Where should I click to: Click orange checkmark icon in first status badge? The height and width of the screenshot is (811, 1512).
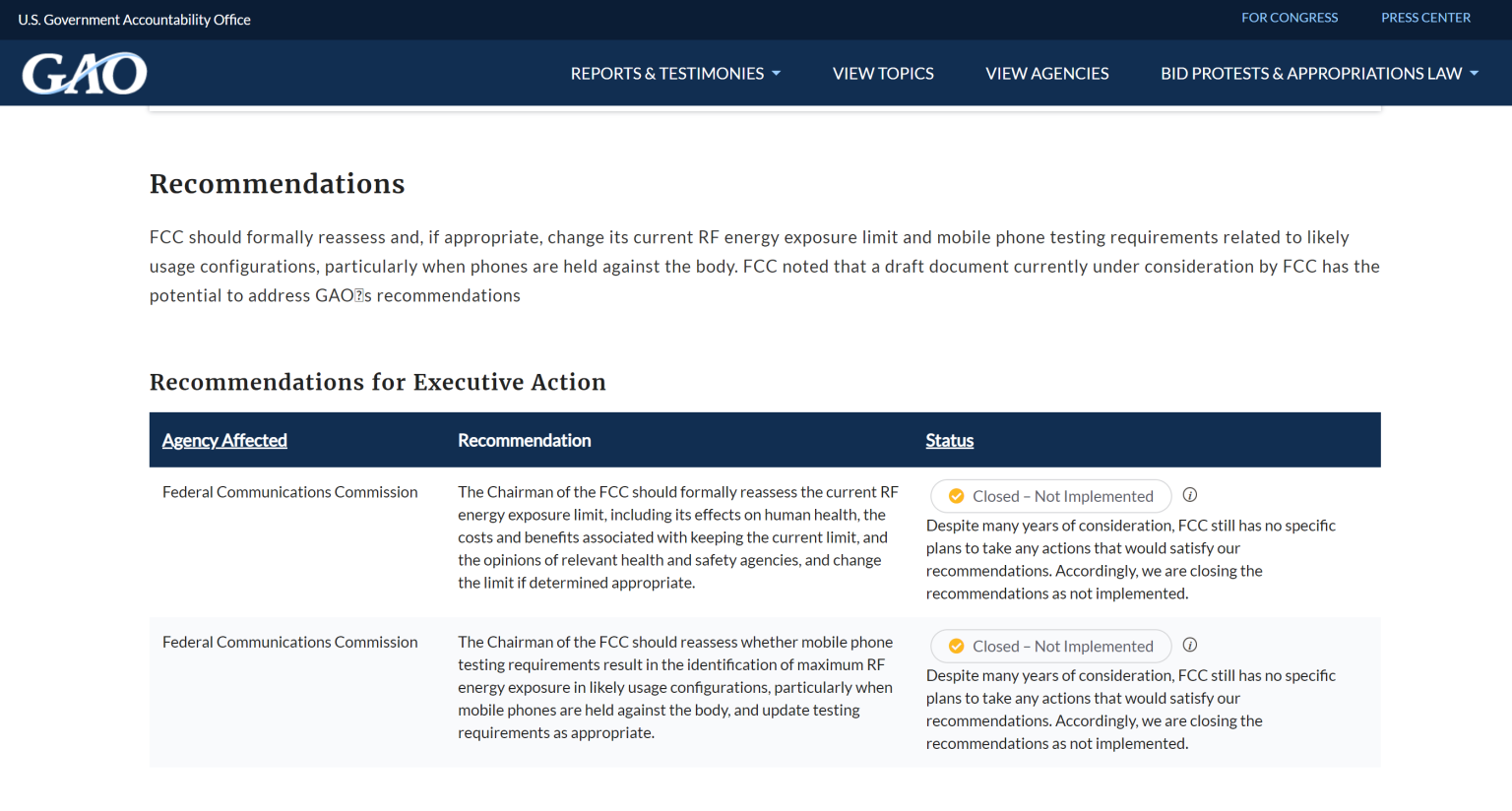[956, 496]
